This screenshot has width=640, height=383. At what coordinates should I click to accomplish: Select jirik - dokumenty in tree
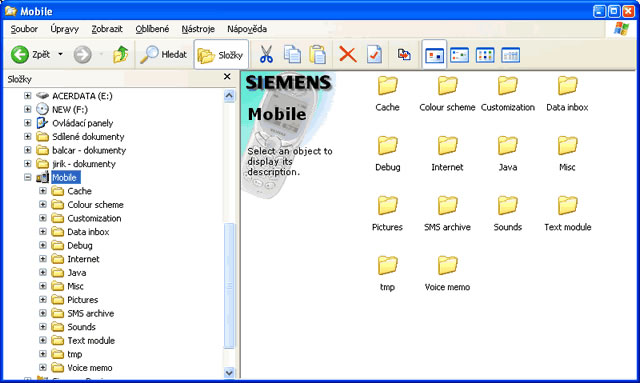(x=84, y=164)
